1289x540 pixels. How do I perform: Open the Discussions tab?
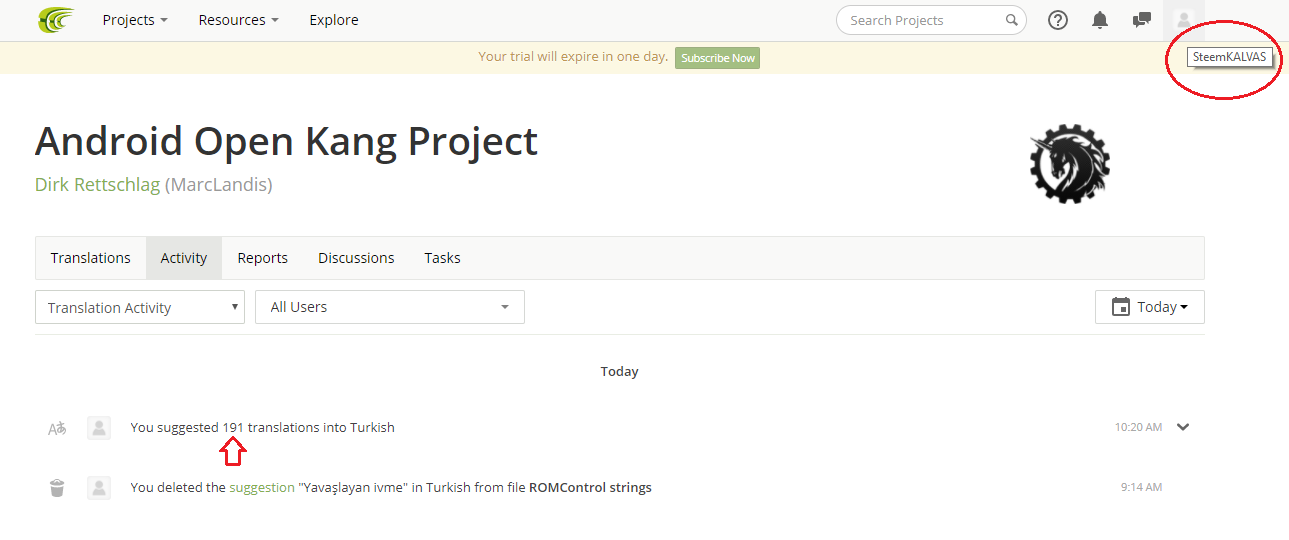coord(356,258)
